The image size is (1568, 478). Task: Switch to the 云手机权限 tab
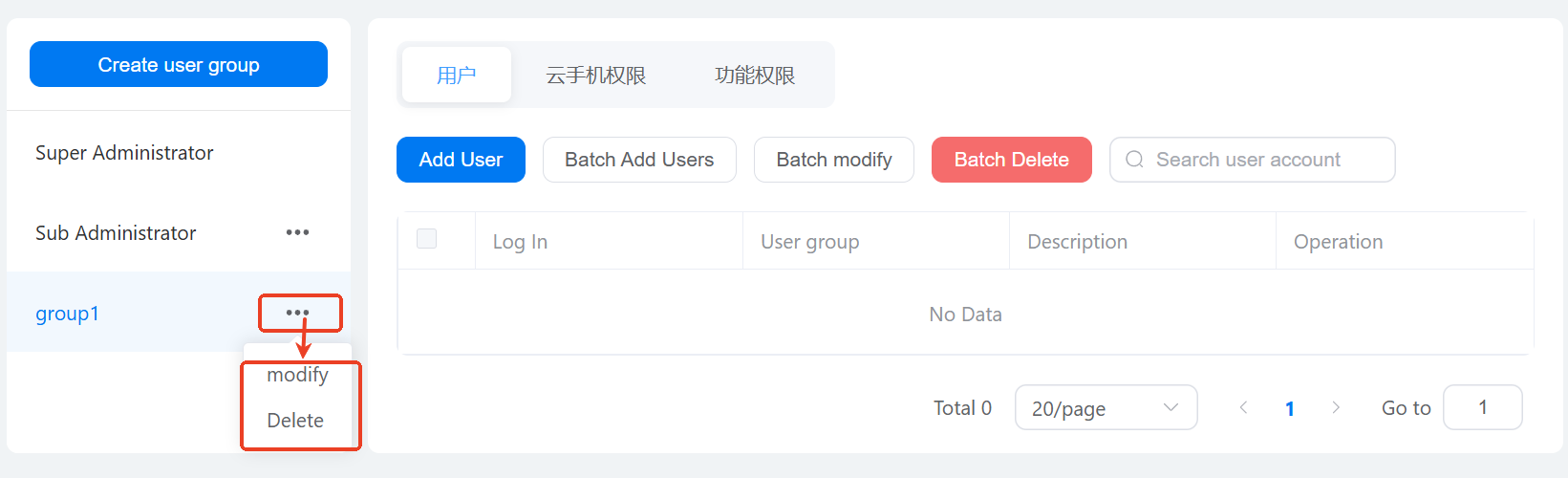[595, 76]
